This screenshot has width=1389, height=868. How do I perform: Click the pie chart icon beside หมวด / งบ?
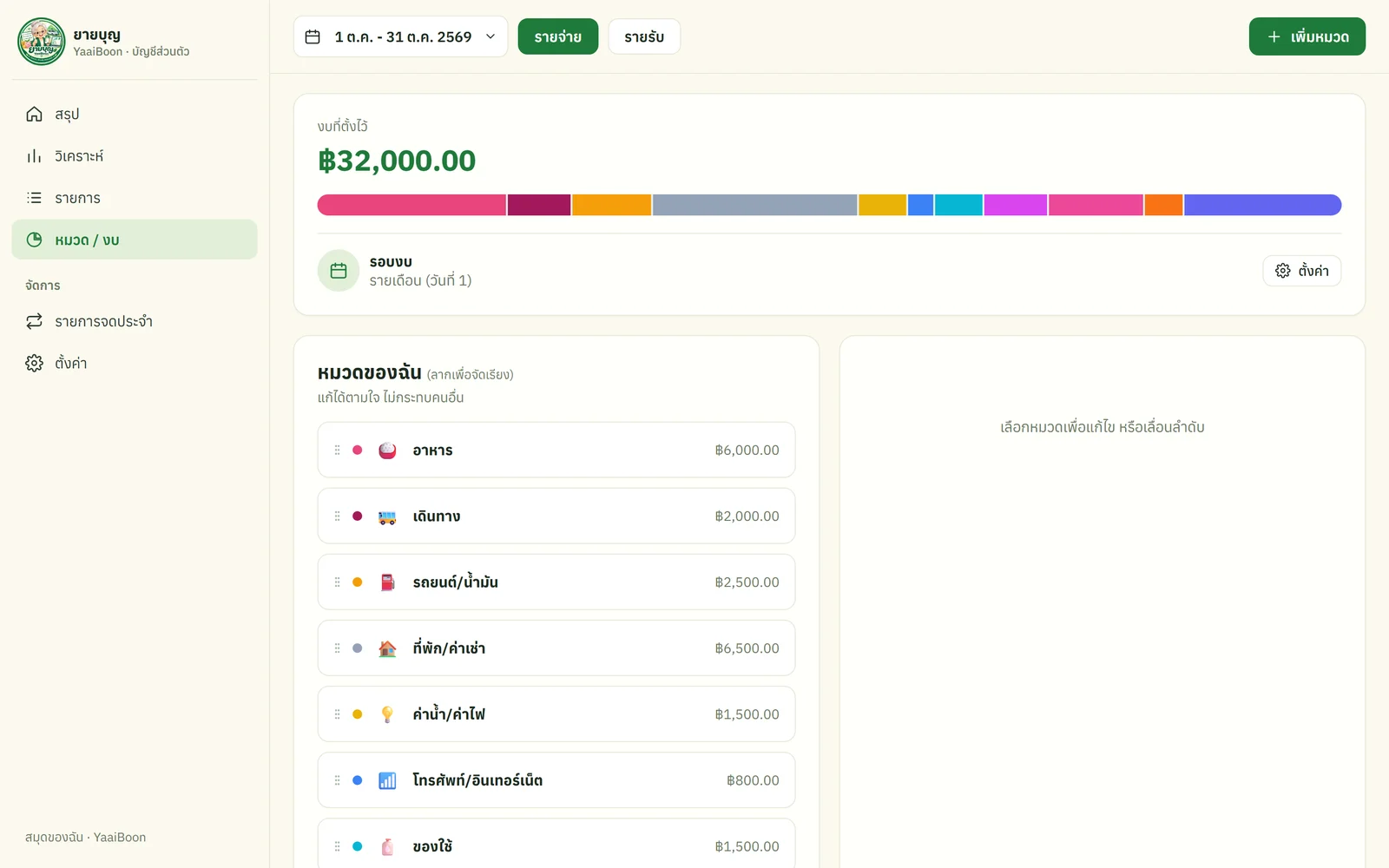click(x=34, y=240)
